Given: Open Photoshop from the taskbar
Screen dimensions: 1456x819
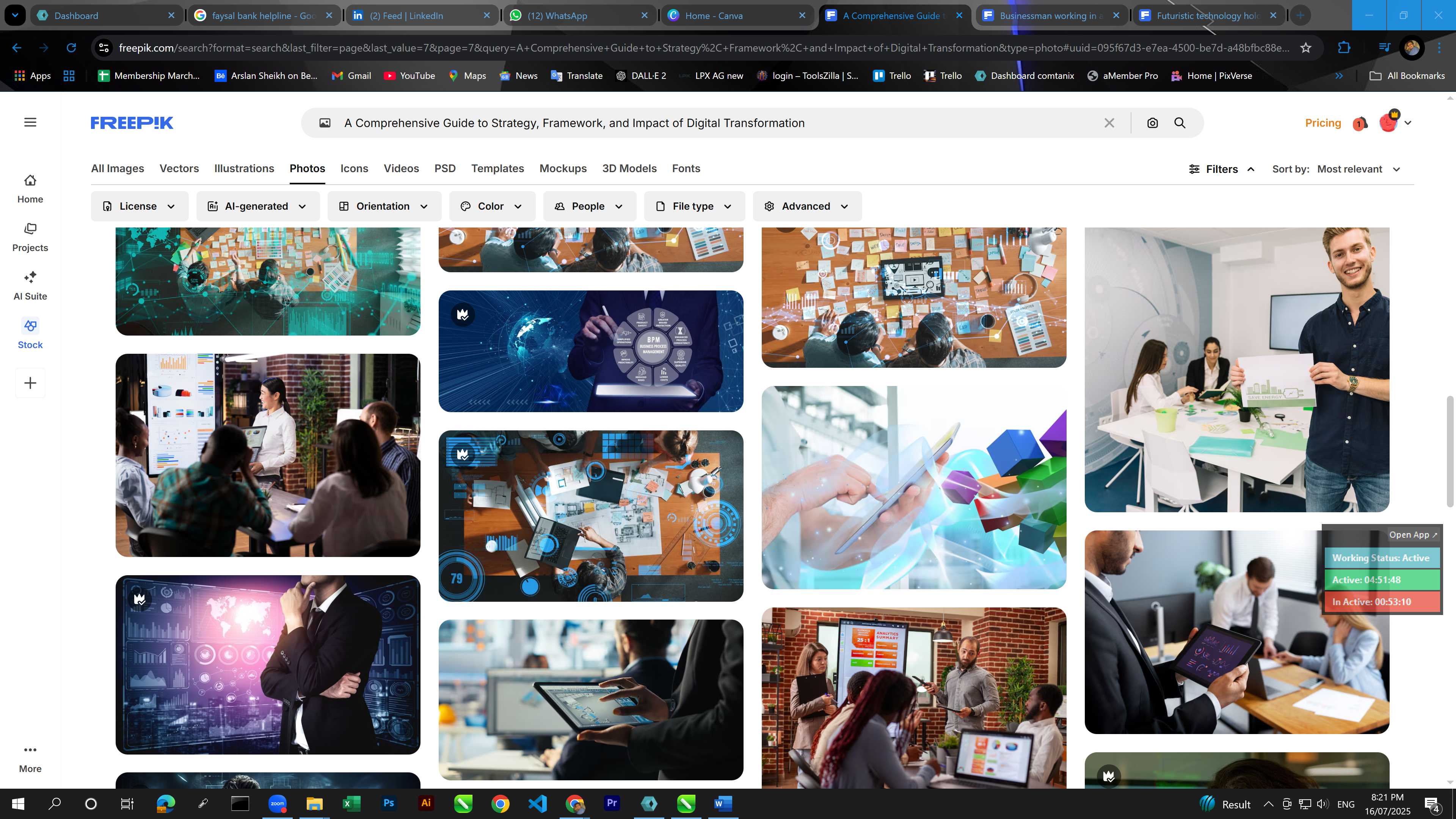Looking at the screenshot, I should tap(389, 803).
